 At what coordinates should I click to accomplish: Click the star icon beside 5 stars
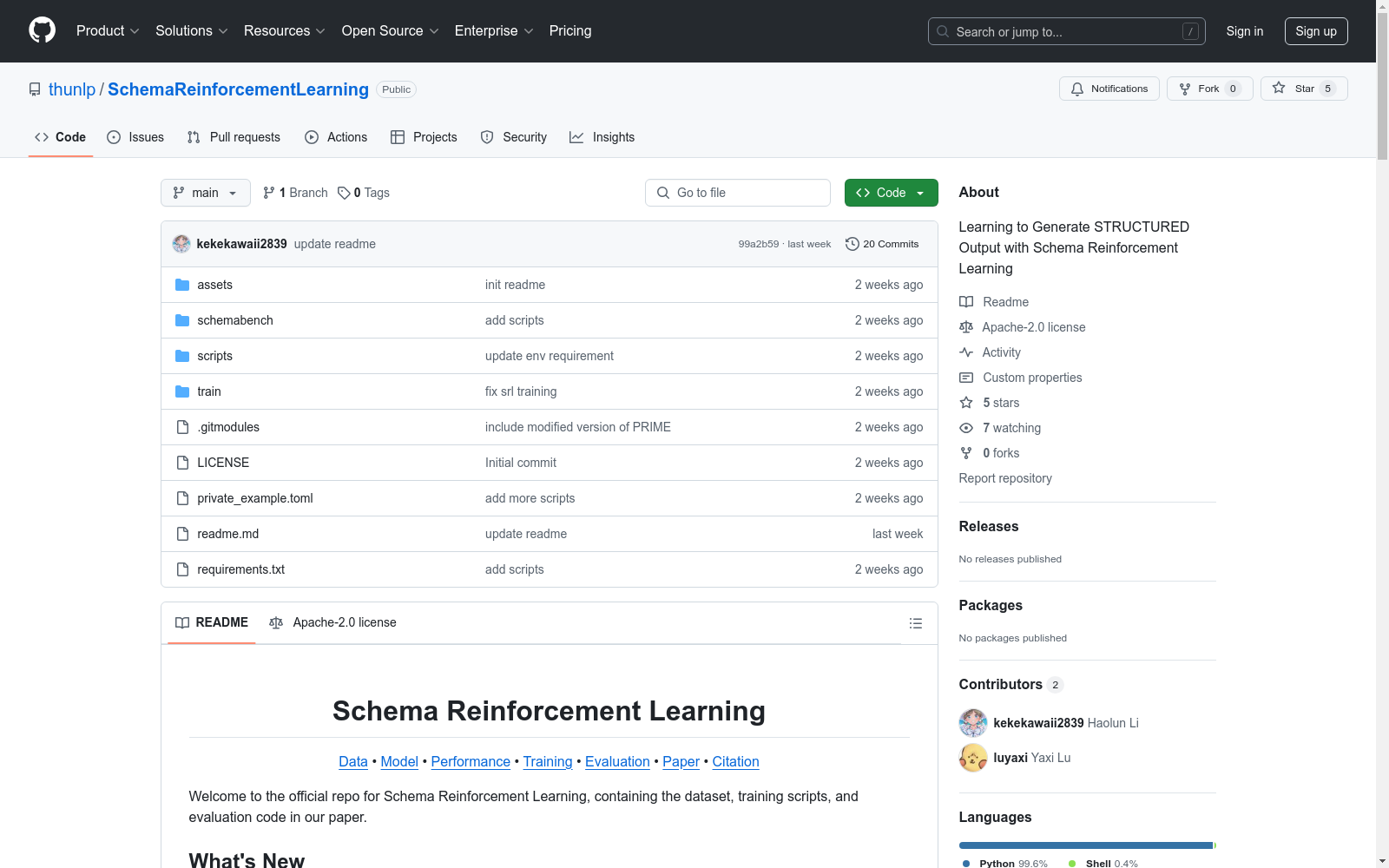click(x=966, y=403)
